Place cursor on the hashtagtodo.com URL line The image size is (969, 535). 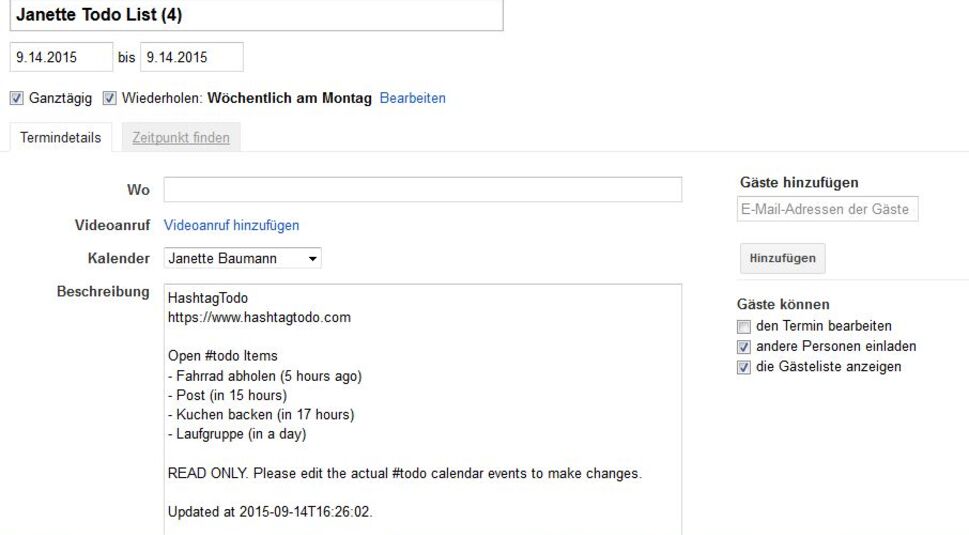tap(259, 318)
